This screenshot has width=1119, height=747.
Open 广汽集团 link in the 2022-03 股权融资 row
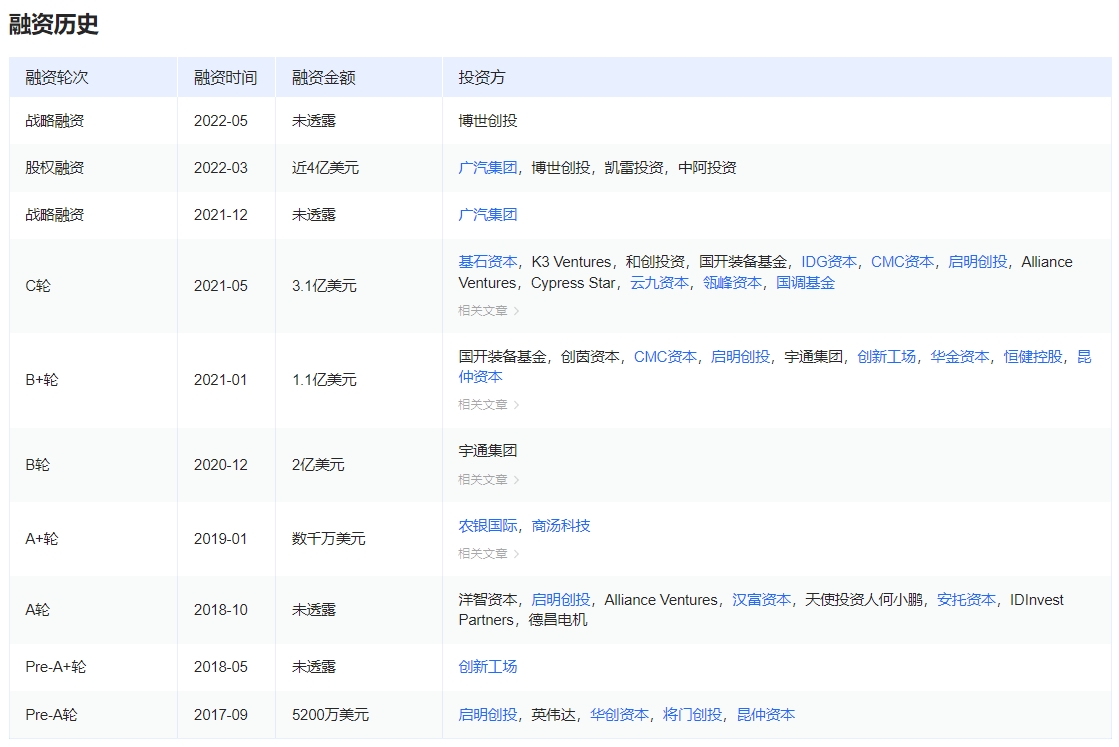coord(488,168)
